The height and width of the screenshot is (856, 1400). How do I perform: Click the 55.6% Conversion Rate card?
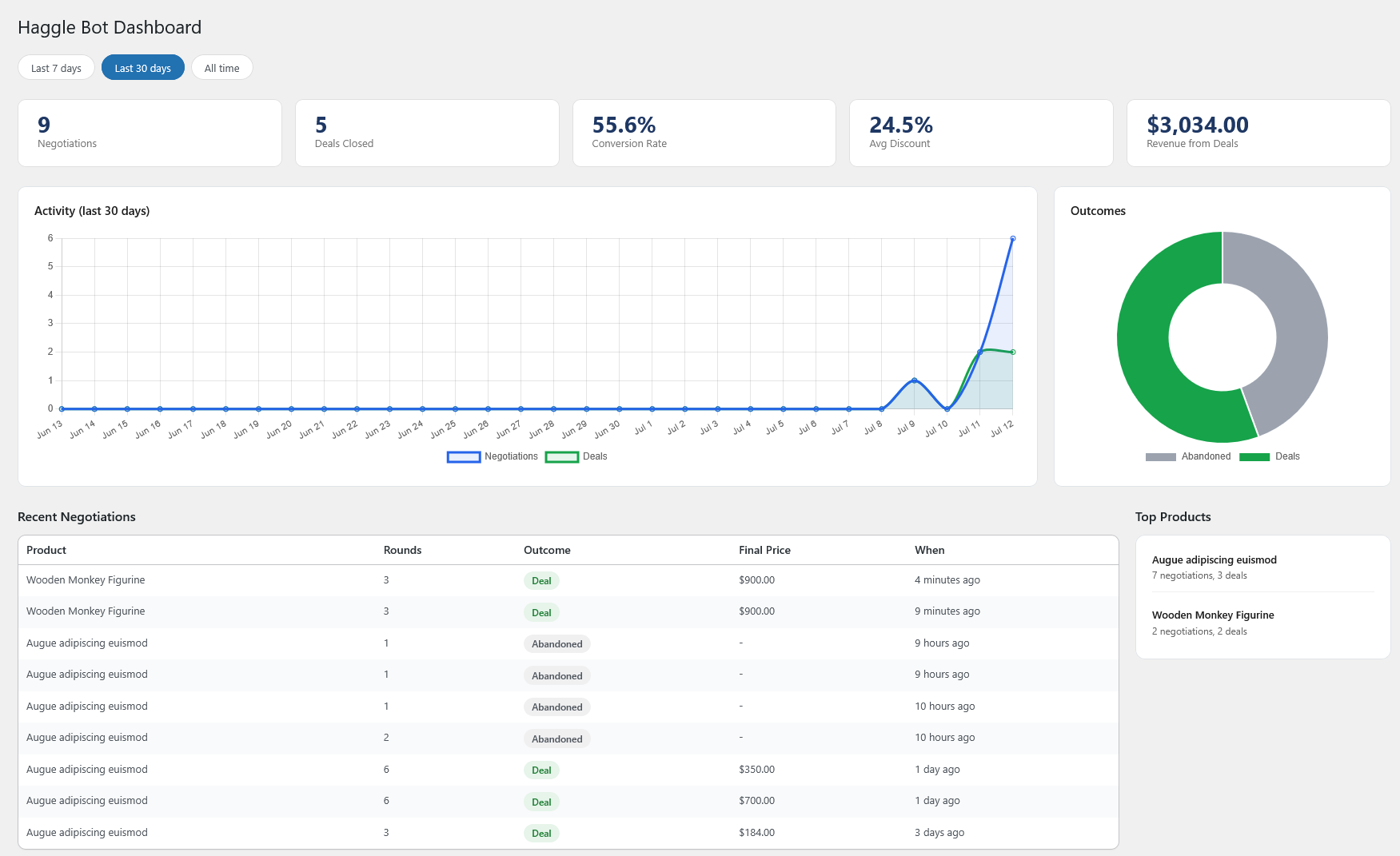[x=704, y=133]
